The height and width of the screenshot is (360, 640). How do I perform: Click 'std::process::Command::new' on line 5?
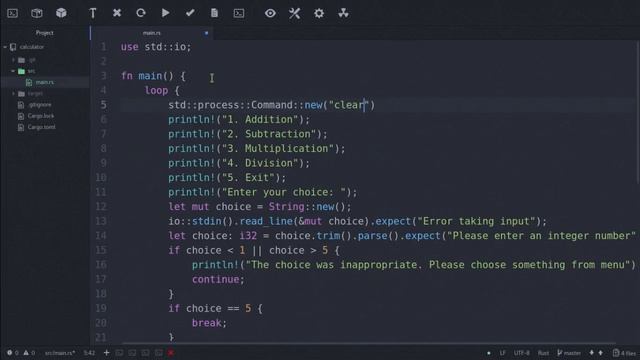pyautogui.click(x=245, y=105)
